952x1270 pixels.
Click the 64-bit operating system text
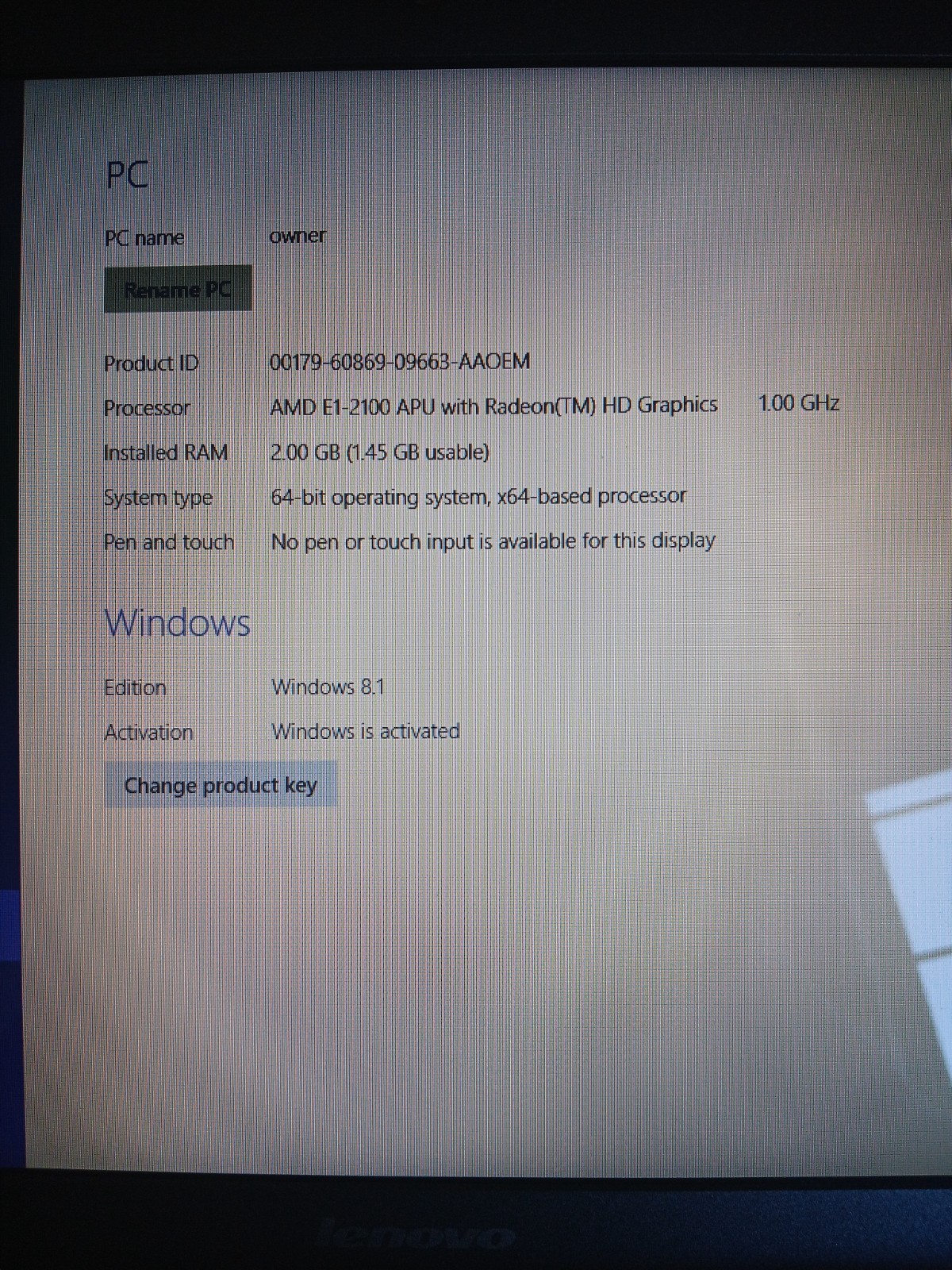(478, 497)
